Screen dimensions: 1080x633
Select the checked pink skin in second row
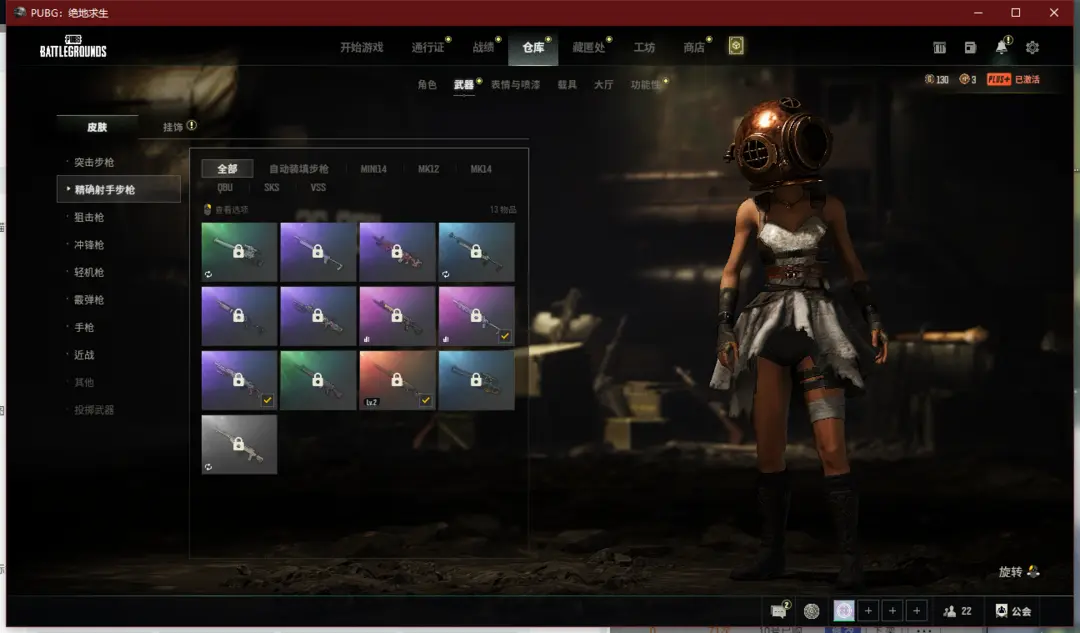pyautogui.click(x=476, y=316)
